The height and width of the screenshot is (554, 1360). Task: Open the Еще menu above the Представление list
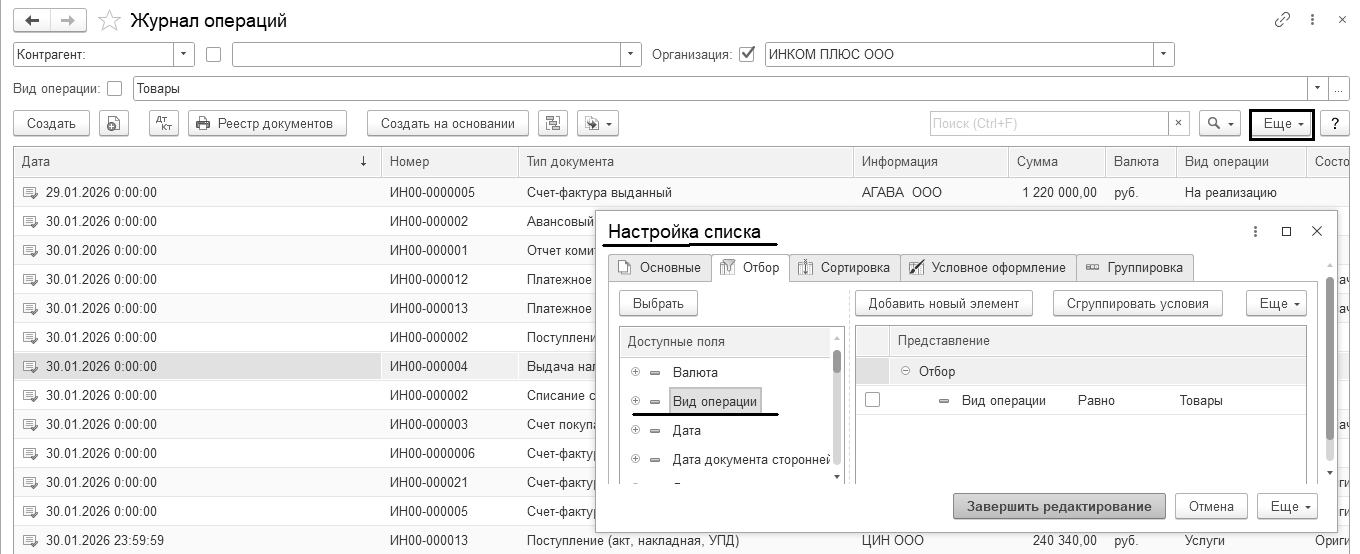(1276, 303)
